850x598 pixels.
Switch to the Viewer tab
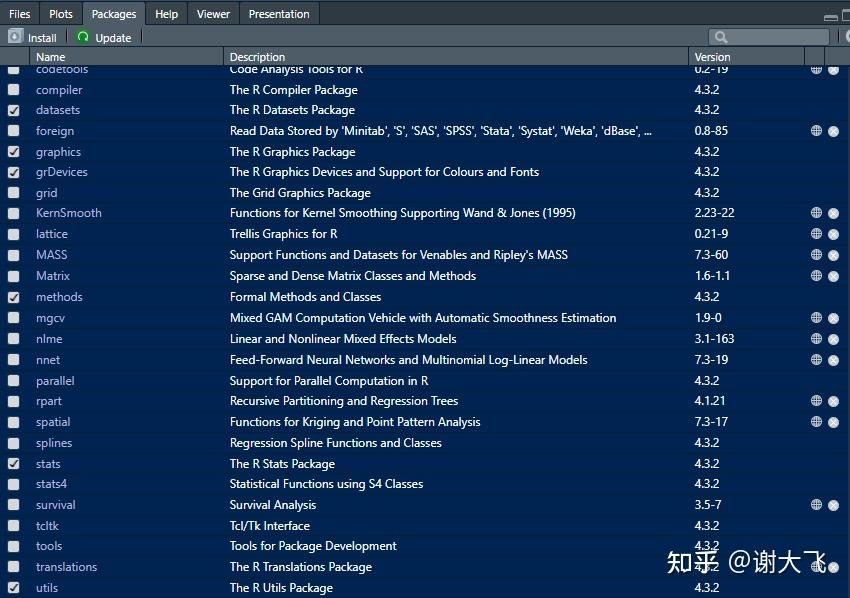click(213, 14)
